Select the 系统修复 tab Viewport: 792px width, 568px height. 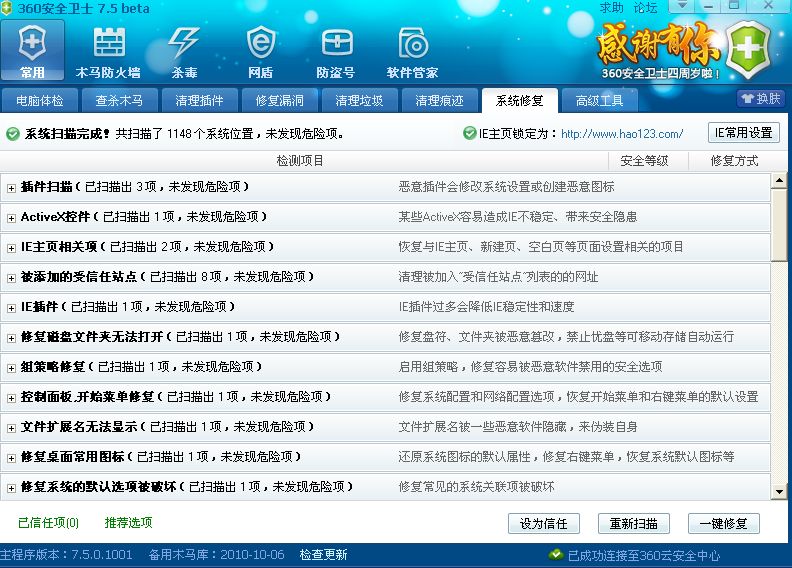[520, 100]
